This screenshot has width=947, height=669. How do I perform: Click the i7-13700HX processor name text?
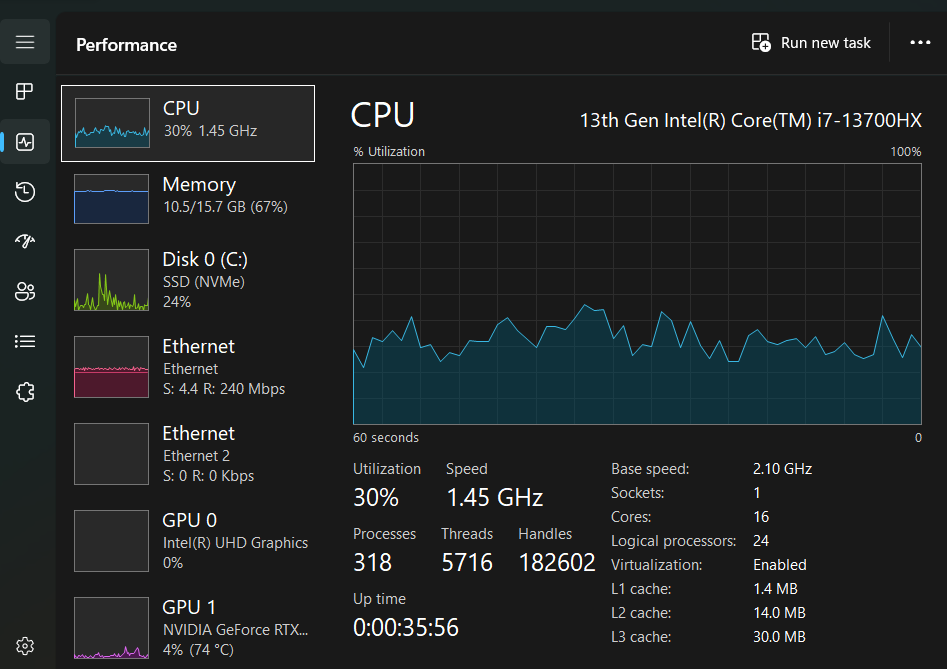pos(750,121)
